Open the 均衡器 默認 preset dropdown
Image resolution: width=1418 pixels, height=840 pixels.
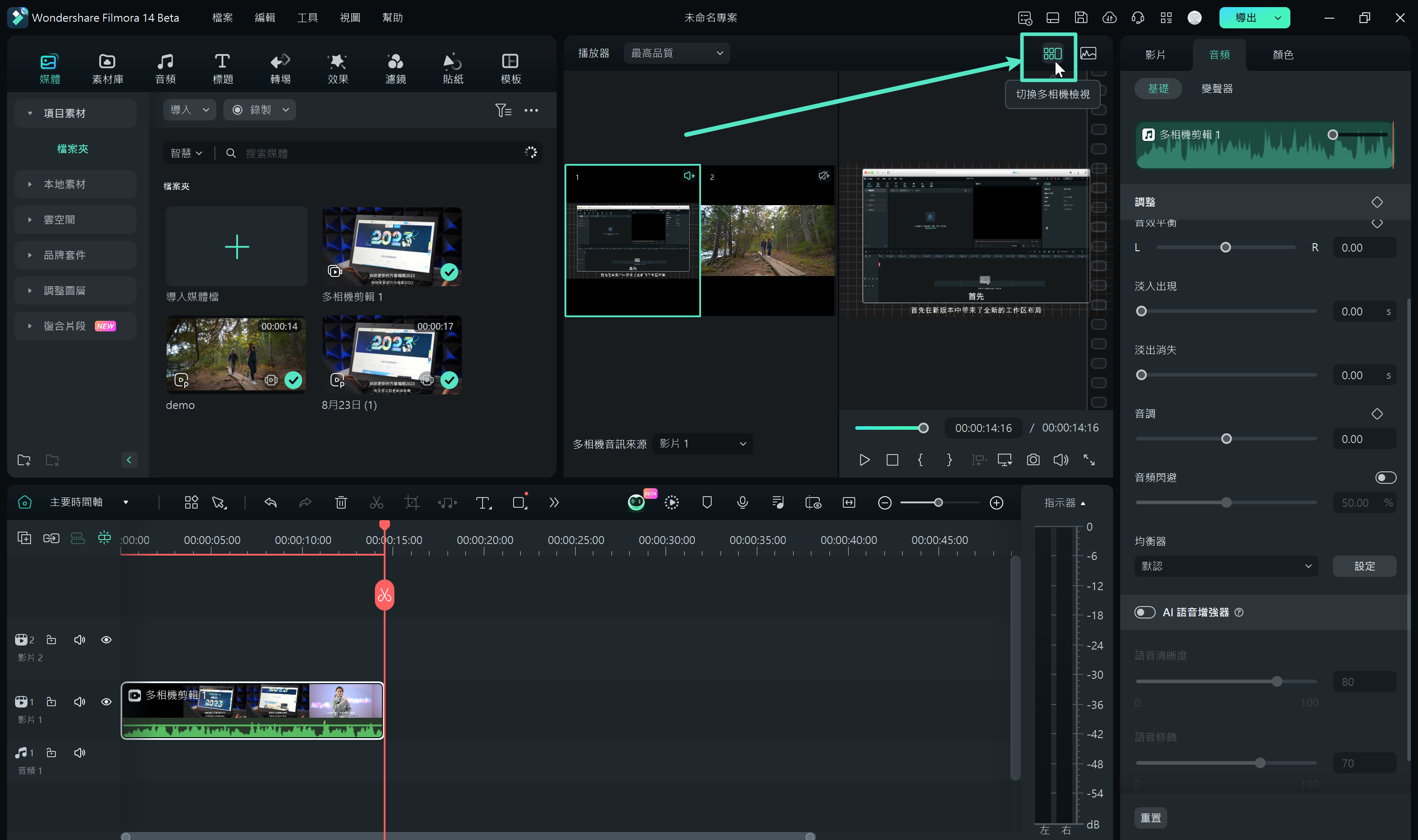click(x=1226, y=566)
